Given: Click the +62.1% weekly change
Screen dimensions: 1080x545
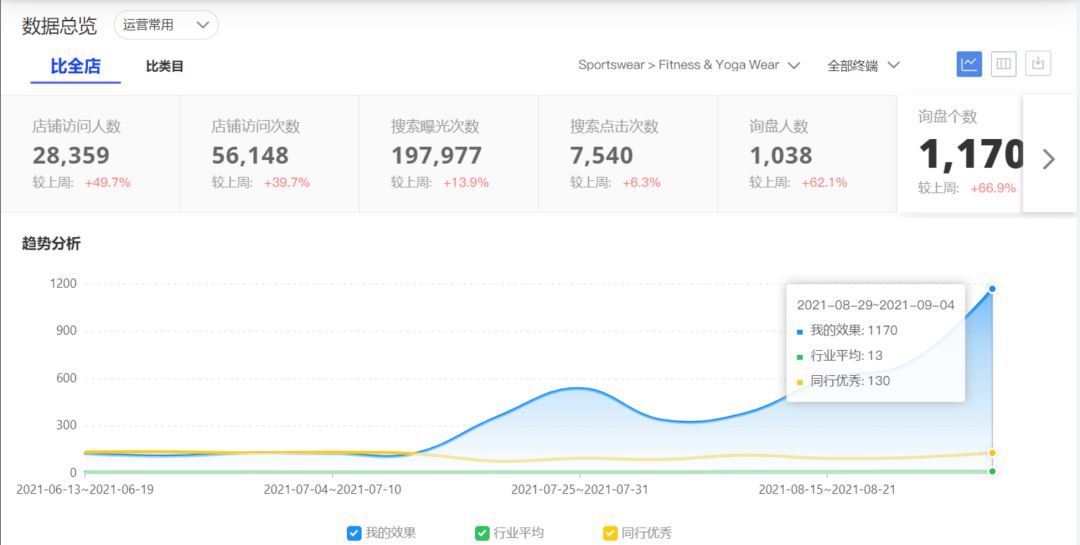Looking at the screenshot, I should [824, 183].
